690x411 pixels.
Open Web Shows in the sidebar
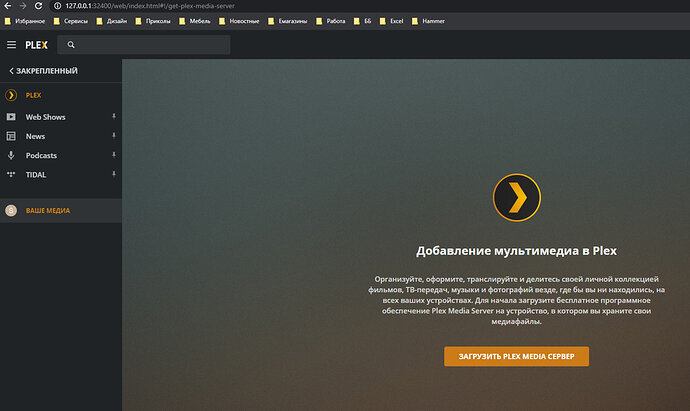(x=45, y=117)
